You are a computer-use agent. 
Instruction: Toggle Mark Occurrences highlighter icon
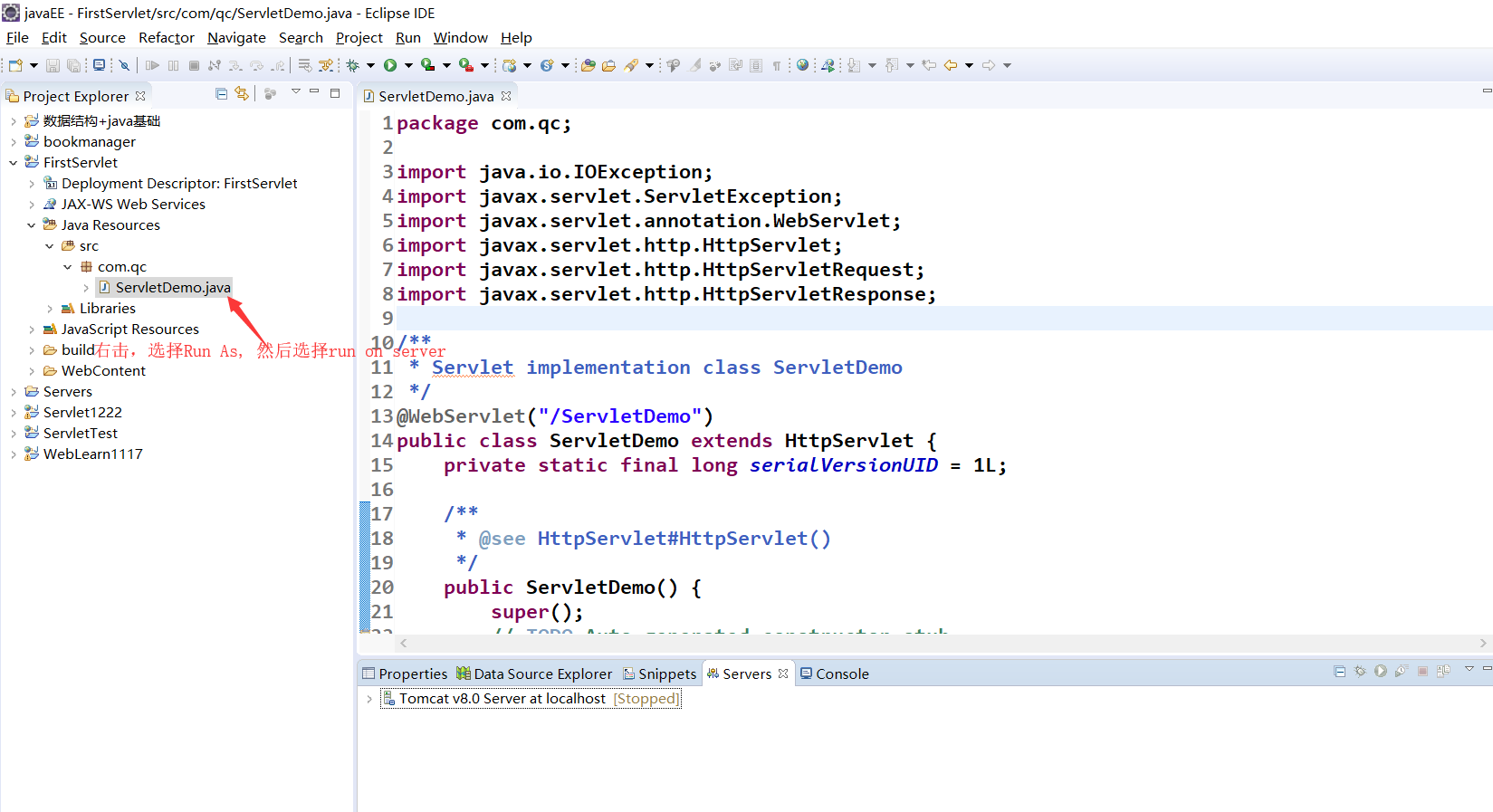[694, 65]
